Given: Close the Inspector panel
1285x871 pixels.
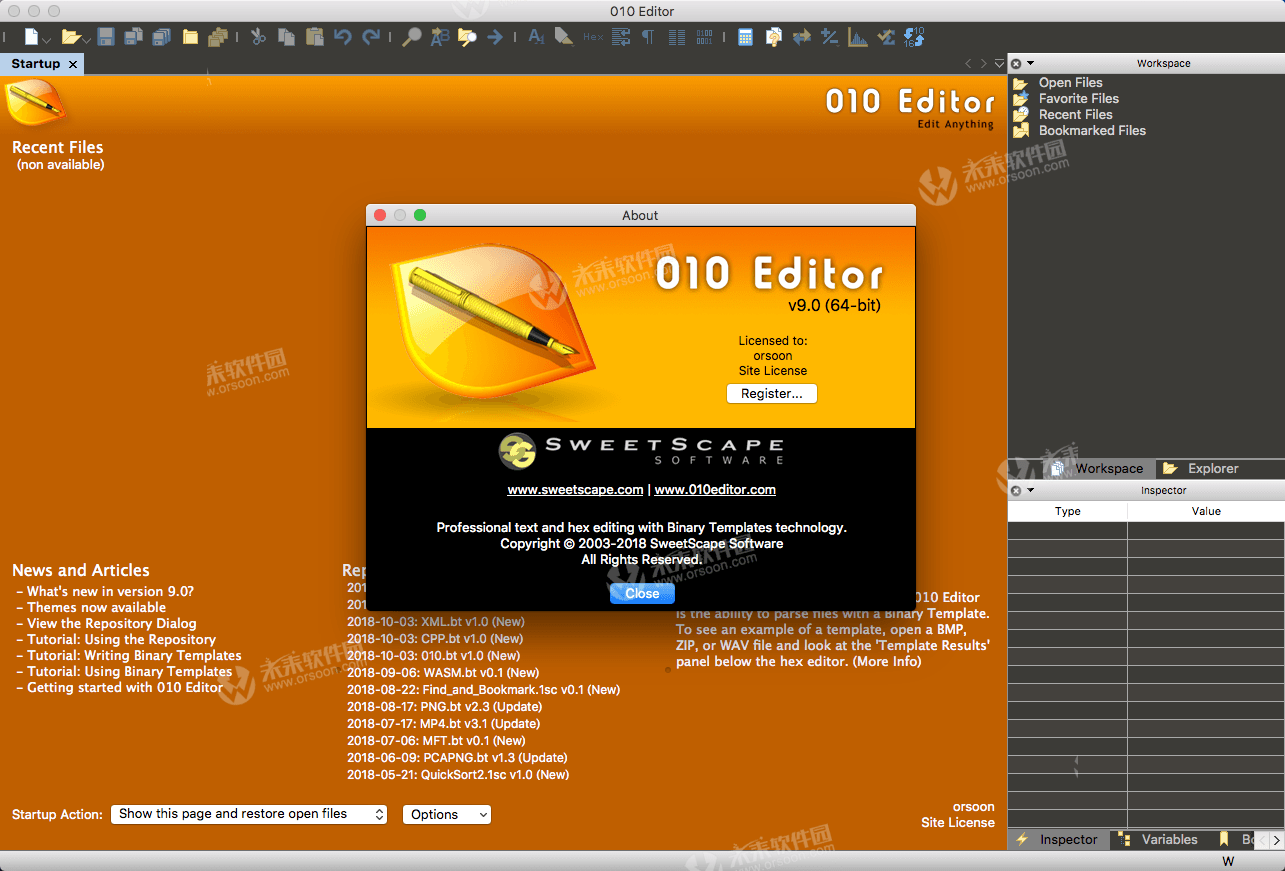Looking at the screenshot, I should point(1016,490).
